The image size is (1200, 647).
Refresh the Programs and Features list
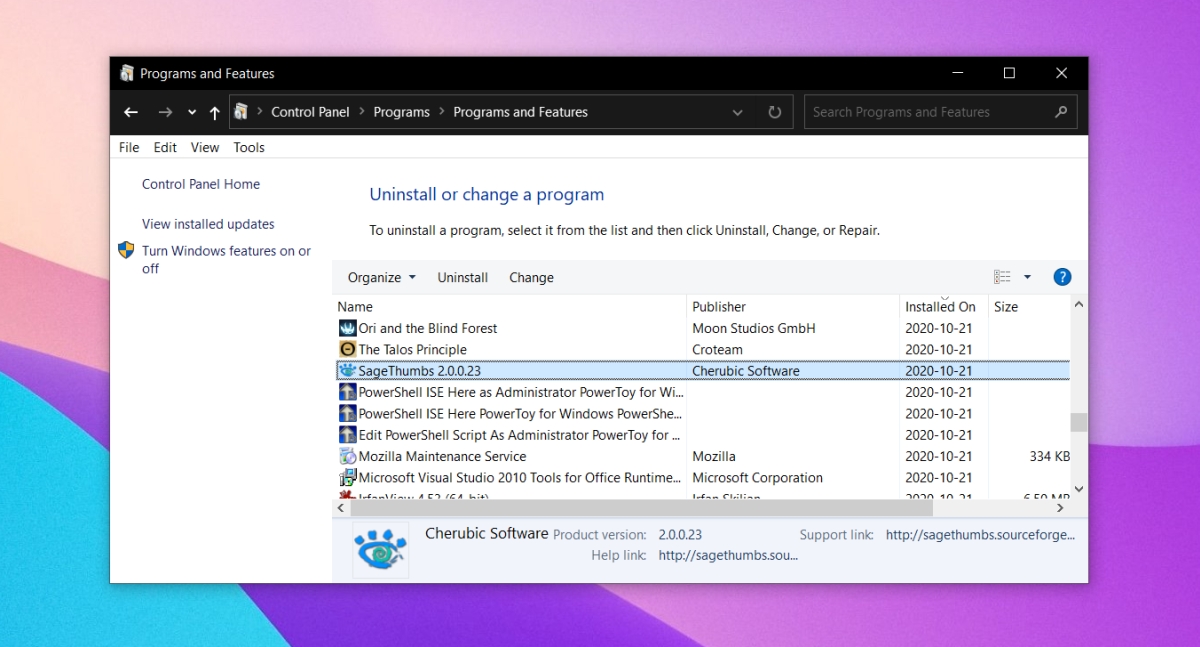(x=774, y=112)
